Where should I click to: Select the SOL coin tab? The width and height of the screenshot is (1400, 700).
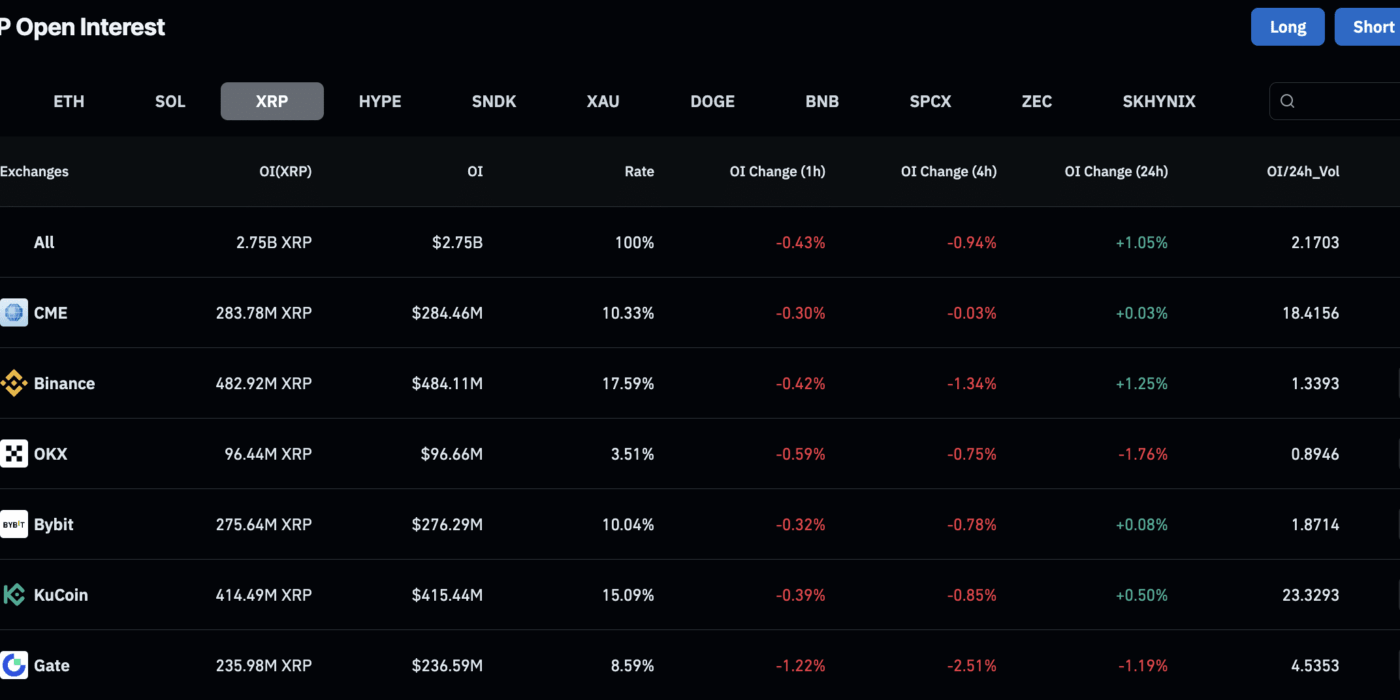pyautogui.click(x=170, y=101)
